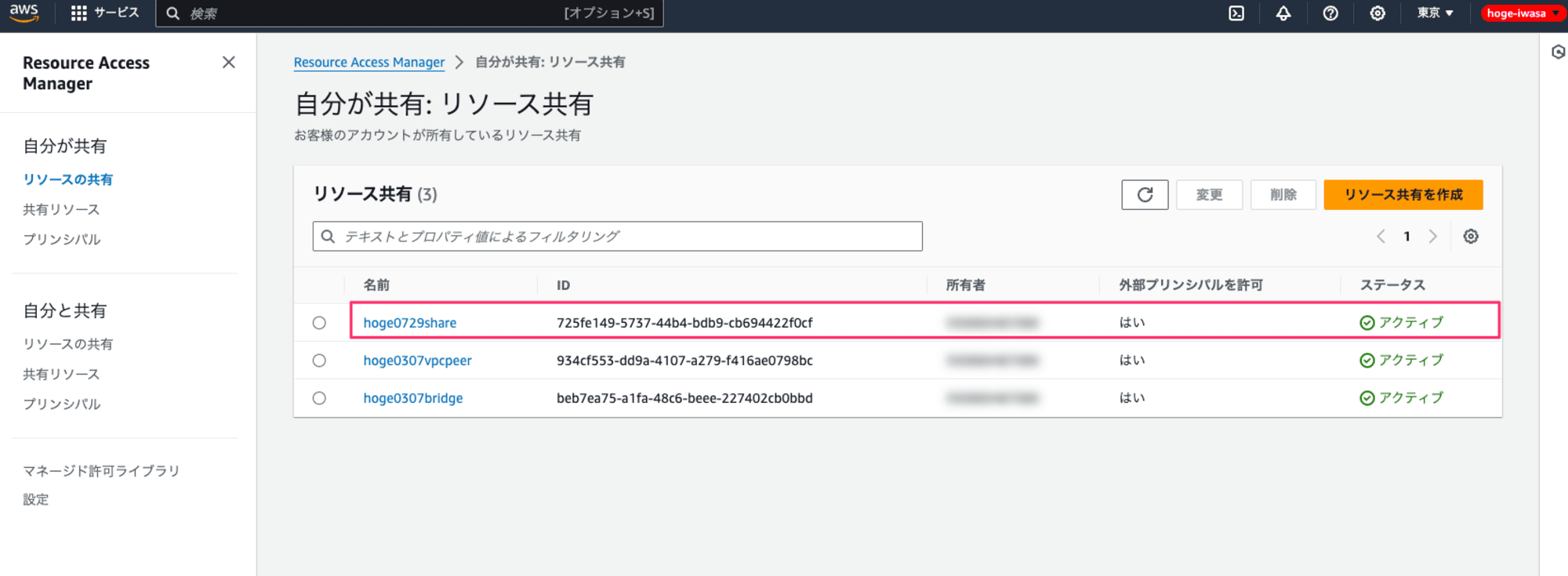
Task: Open マネージド許可ライブラリ in sidebar
Action: click(101, 470)
